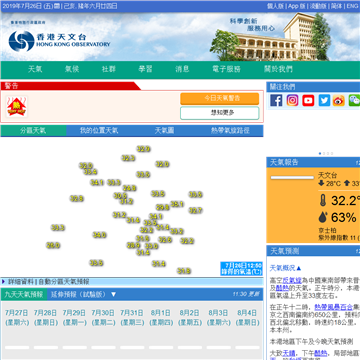Click the observatory building banner image

(x=270, y=37)
